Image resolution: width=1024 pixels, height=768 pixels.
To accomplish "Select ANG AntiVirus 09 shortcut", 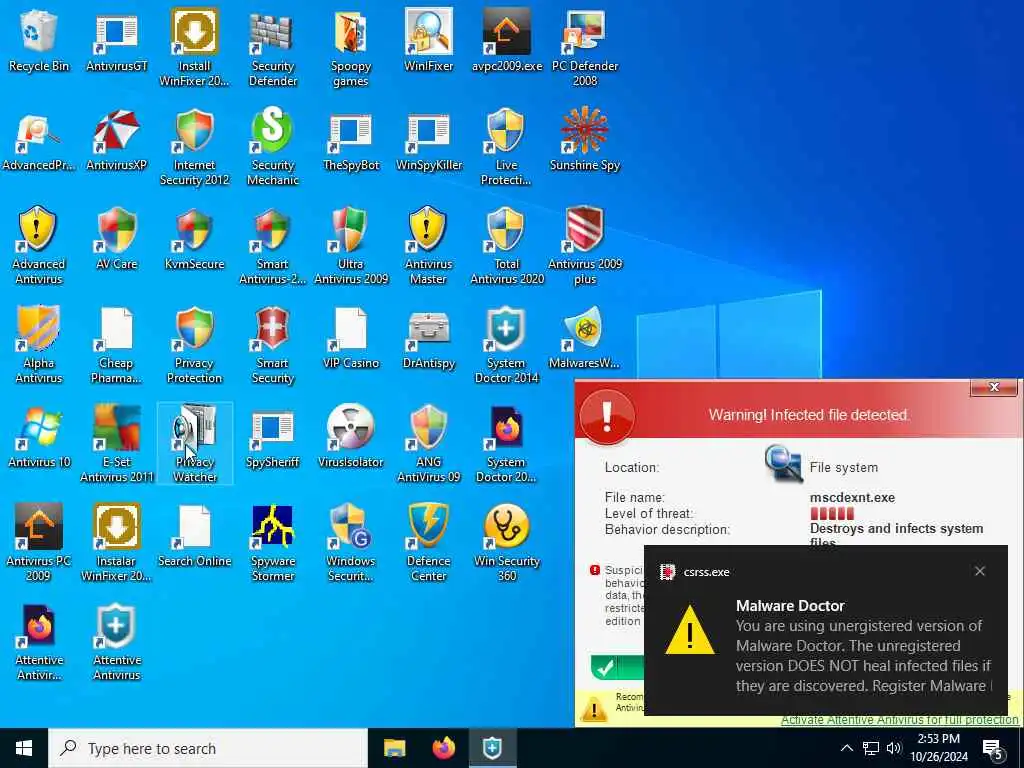I will coord(428,445).
